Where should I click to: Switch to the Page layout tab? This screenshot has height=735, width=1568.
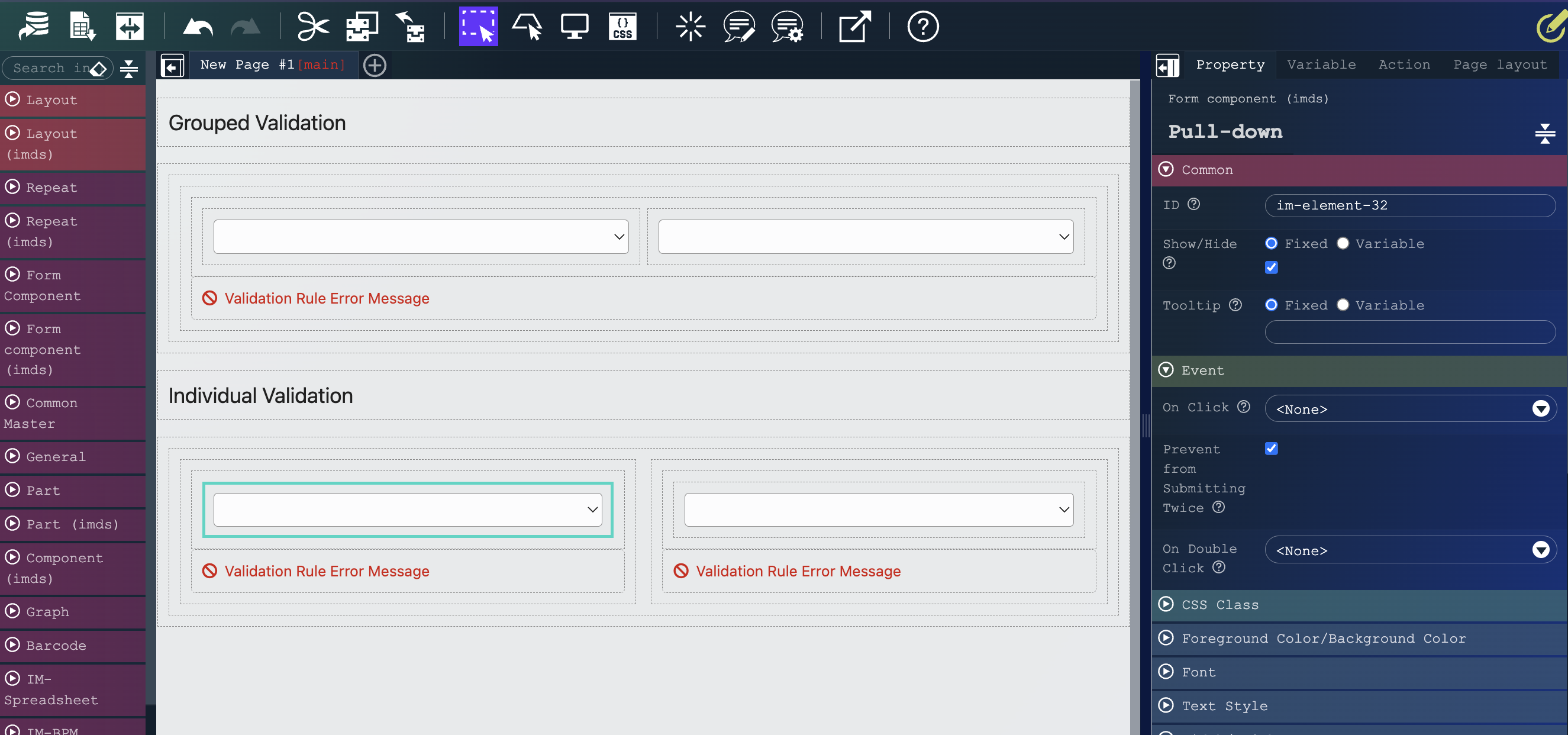pos(1499,65)
